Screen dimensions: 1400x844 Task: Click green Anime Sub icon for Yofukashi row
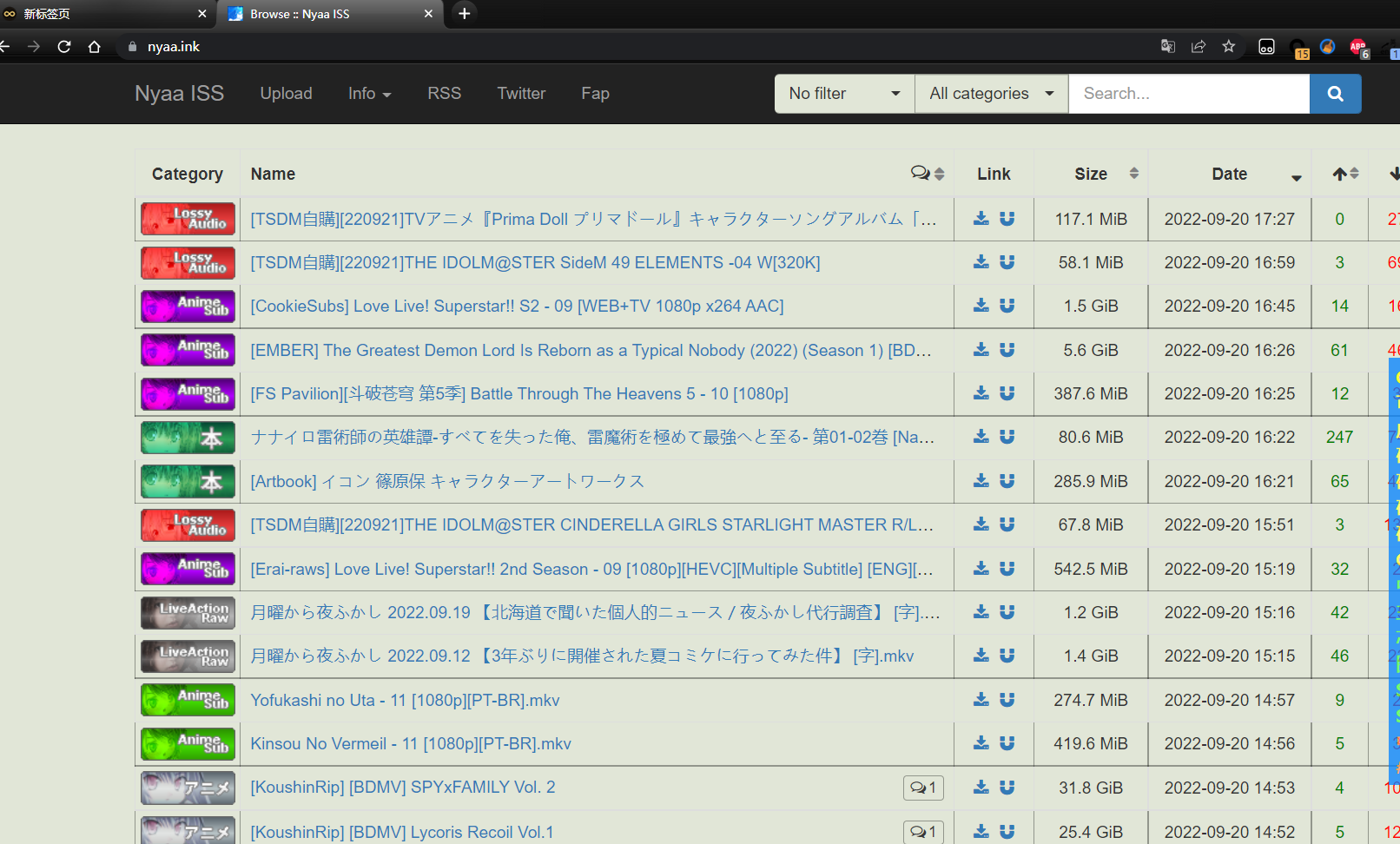click(188, 700)
